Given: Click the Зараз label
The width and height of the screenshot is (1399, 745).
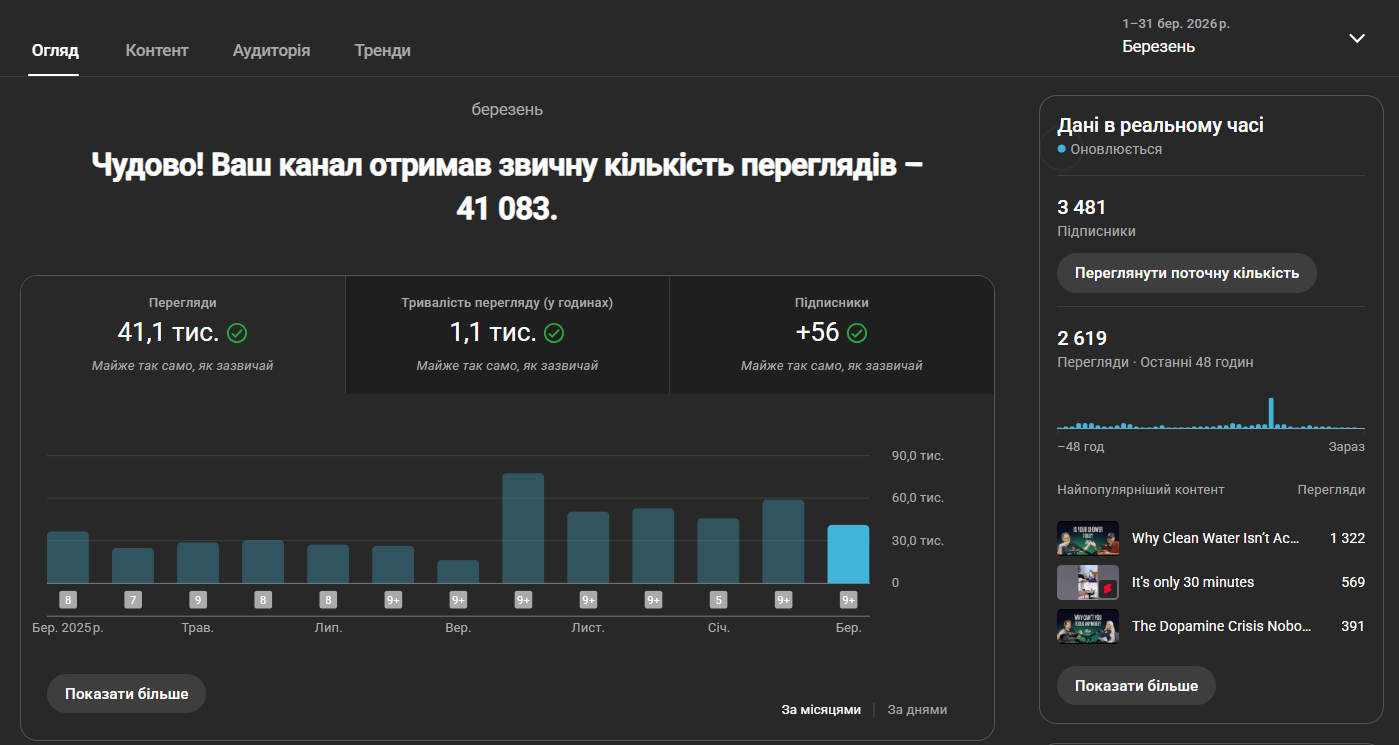Looking at the screenshot, I should coord(1347,447).
